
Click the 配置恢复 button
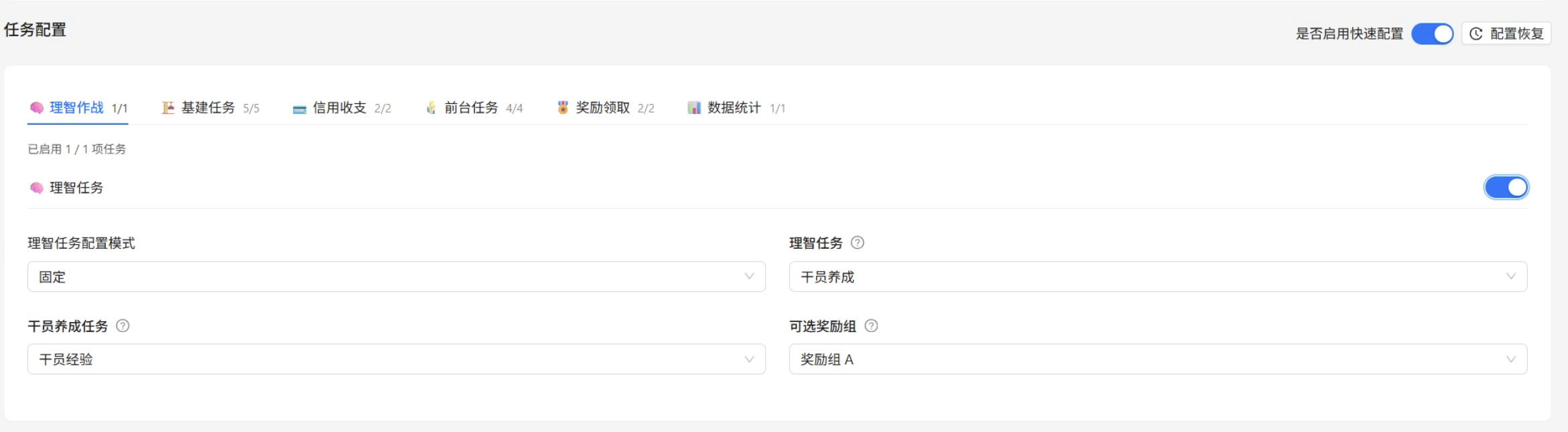click(x=1506, y=34)
